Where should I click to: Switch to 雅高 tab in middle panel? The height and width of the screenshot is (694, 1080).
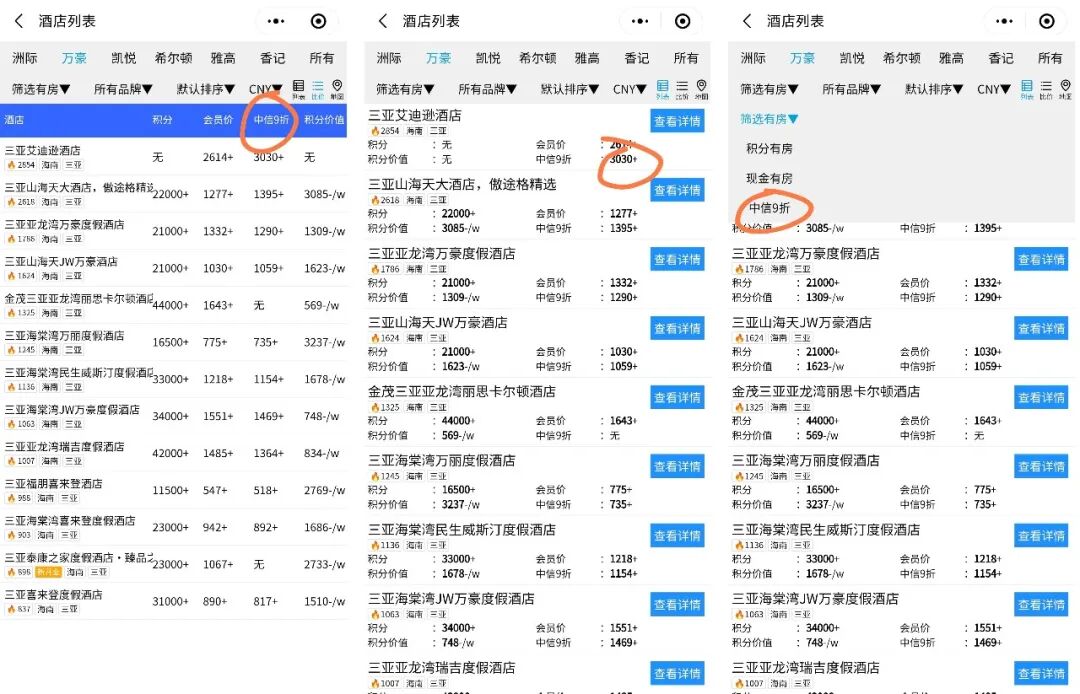pyautogui.click(x=588, y=58)
